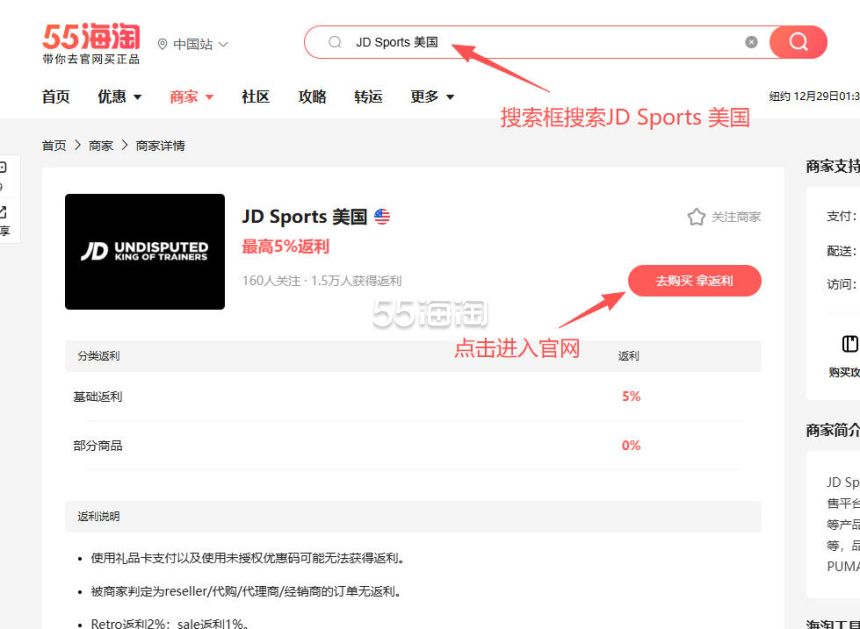Click the location pin icon beside 中国站
The image size is (860, 629).
[x=163, y=44]
